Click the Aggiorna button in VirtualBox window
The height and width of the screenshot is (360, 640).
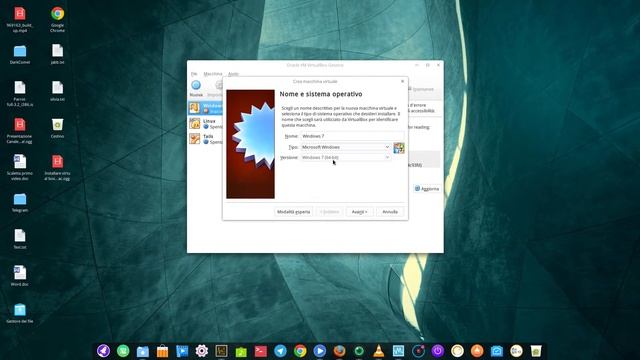(x=427, y=189)
